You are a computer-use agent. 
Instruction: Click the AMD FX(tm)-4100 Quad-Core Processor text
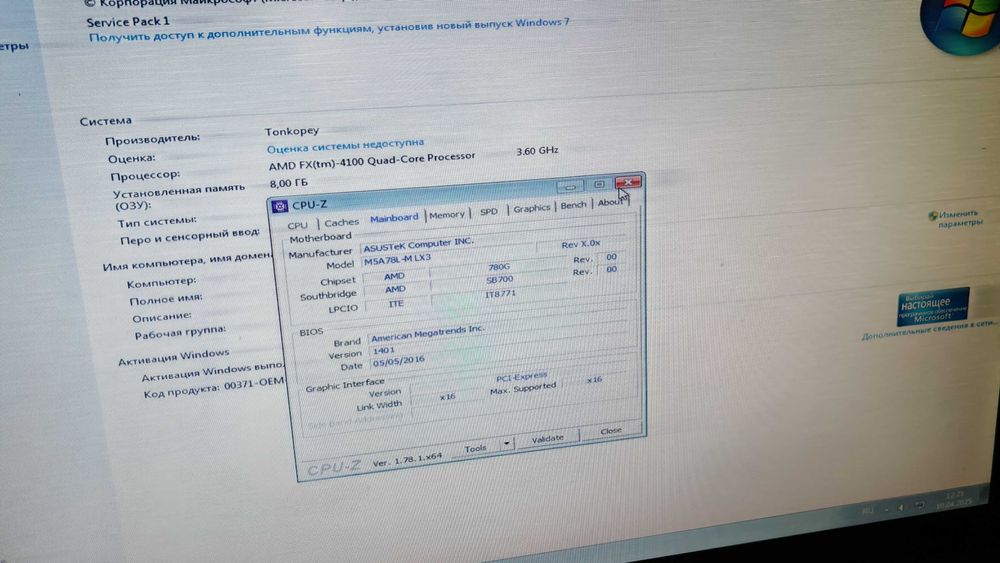tap(372, 161)
